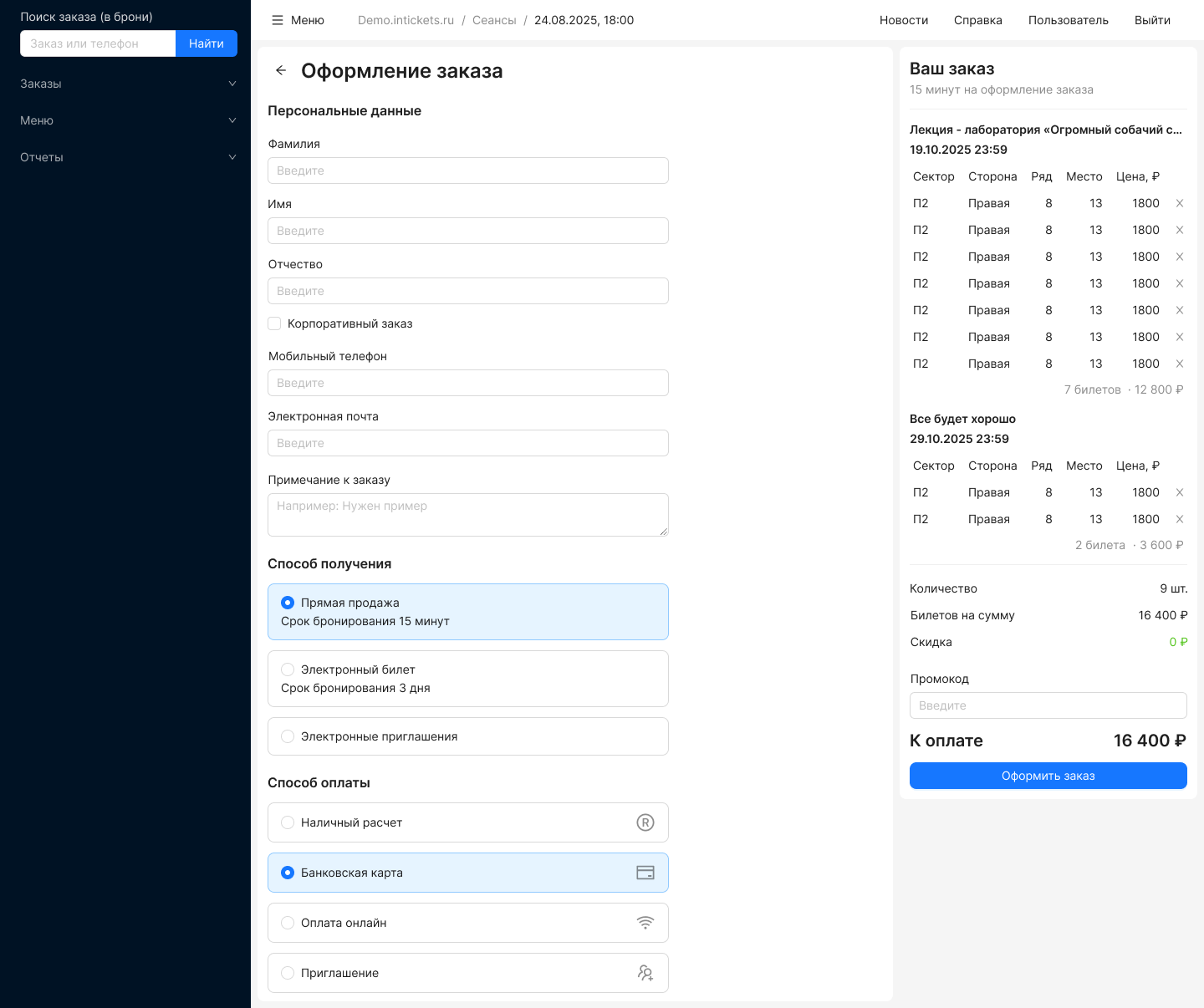Screen dimensions: 1204x1008
Task: Open Справка in the top navigation
Action: (977, 20)
